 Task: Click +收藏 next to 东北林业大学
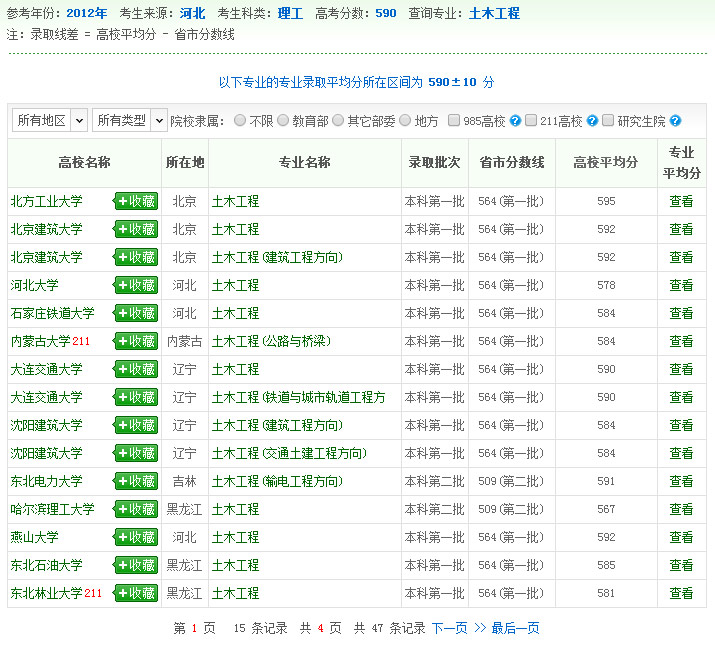pyautogui.click(x=136, y=593)
